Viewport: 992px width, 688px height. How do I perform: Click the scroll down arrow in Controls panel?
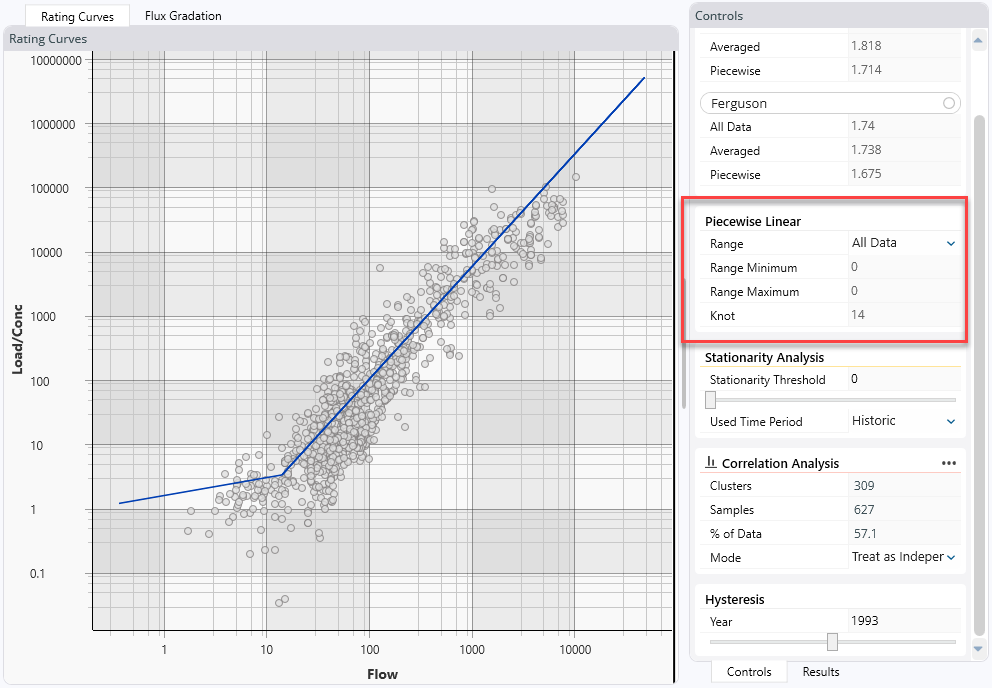tap(978, 649)
